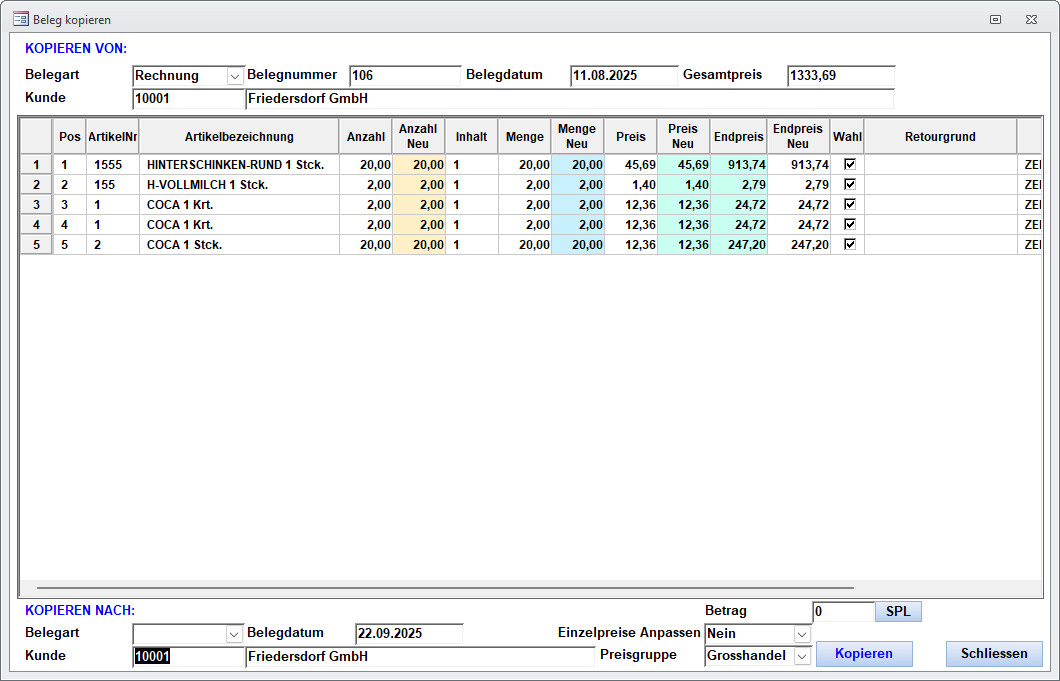Viewport: 1060px width, 681px height.
Task: Click the Betrag input field
Action: tap(842, 611)
